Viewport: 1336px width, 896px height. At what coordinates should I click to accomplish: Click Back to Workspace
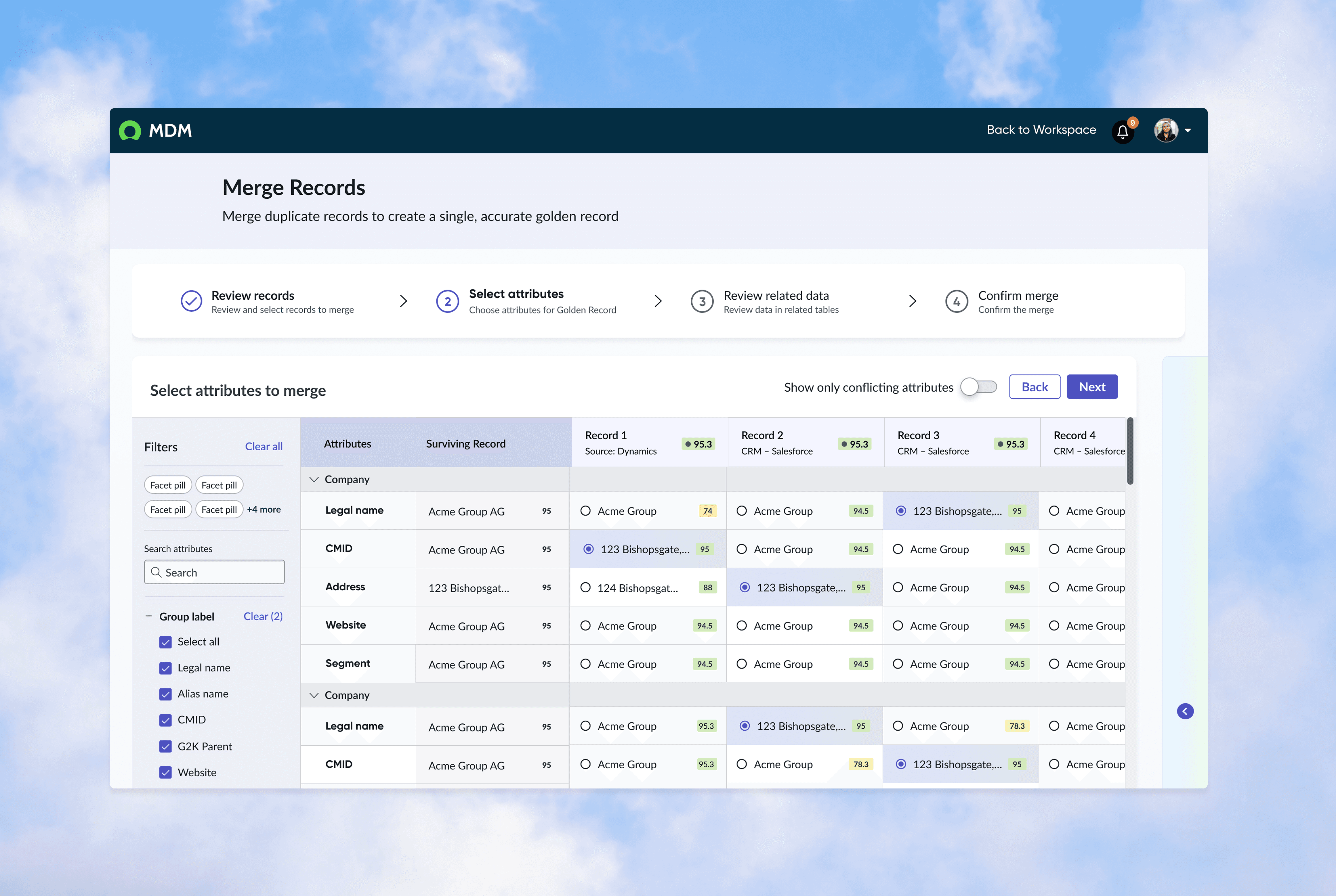[x=1041, y=130]
